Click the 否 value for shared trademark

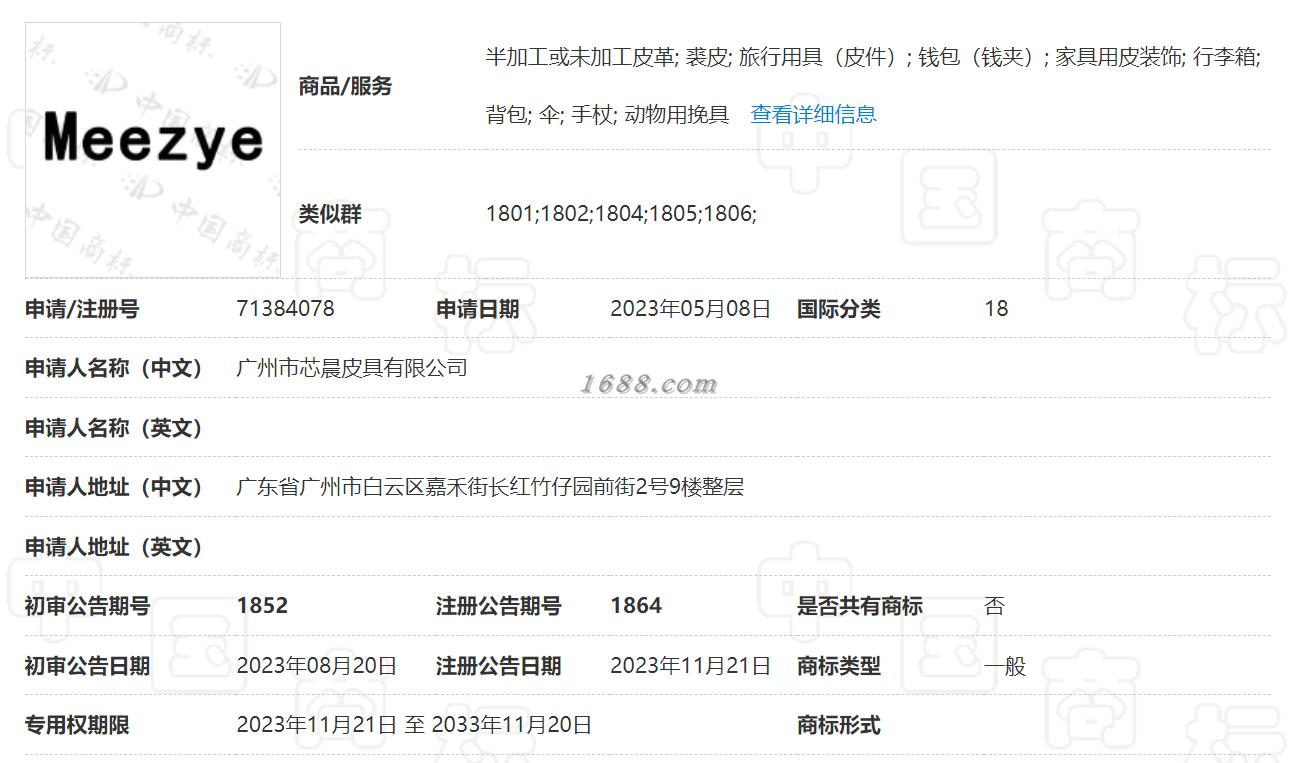point(995,606)
